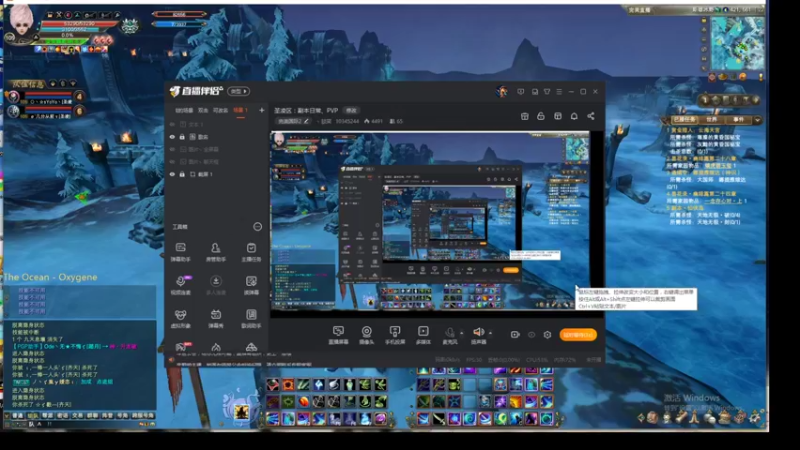Collapse the 工具箱 toolbox section

[258, 227]
